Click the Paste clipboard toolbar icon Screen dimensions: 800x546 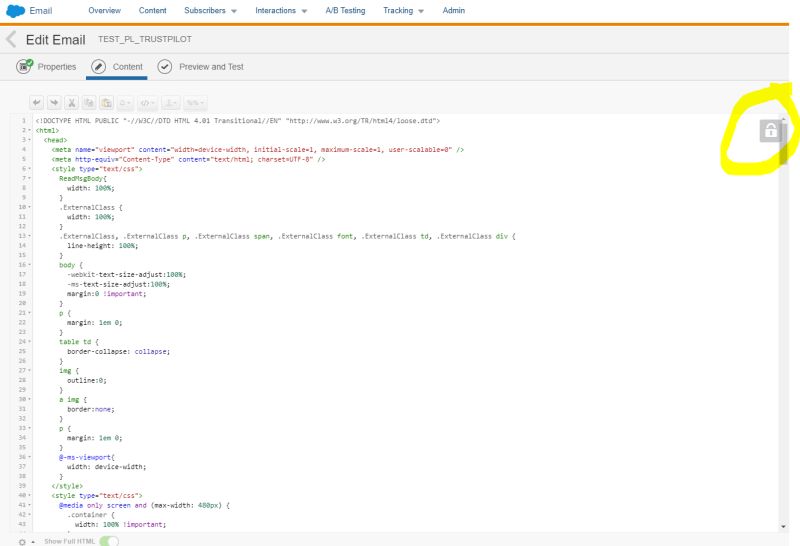[106, 103]
